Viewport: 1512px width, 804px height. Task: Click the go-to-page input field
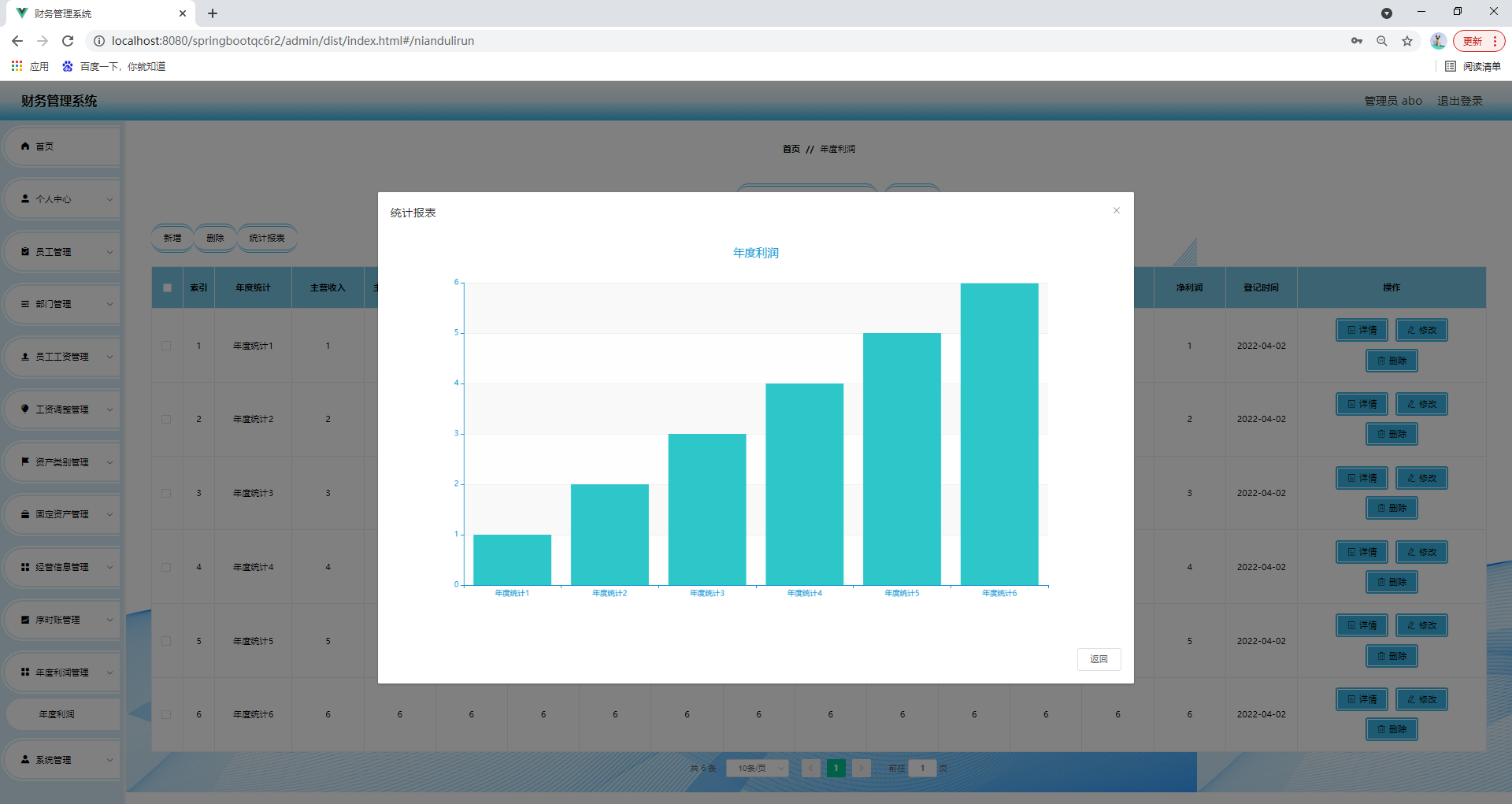(922, 768)
